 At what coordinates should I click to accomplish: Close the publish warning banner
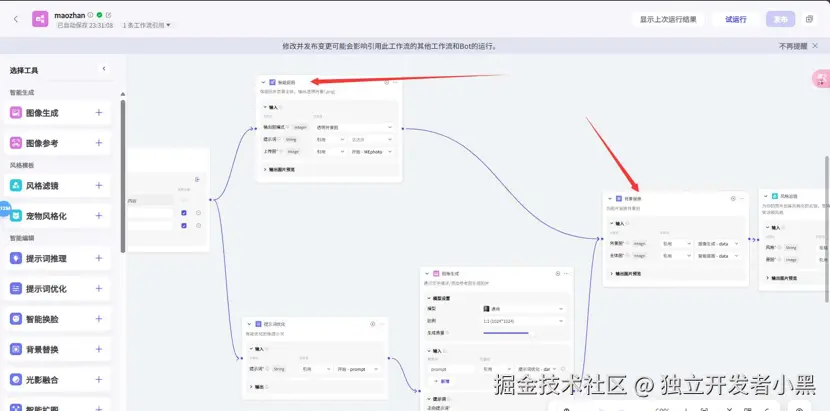[x=815, y=47]
